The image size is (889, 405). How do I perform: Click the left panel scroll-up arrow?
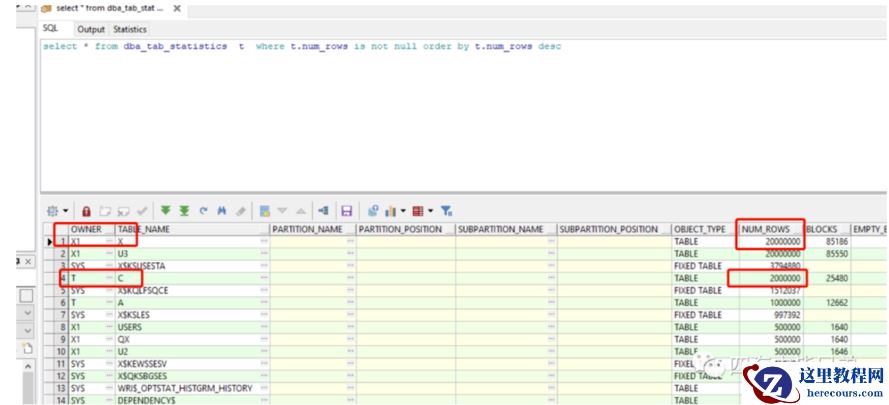[x=27, y=368]
